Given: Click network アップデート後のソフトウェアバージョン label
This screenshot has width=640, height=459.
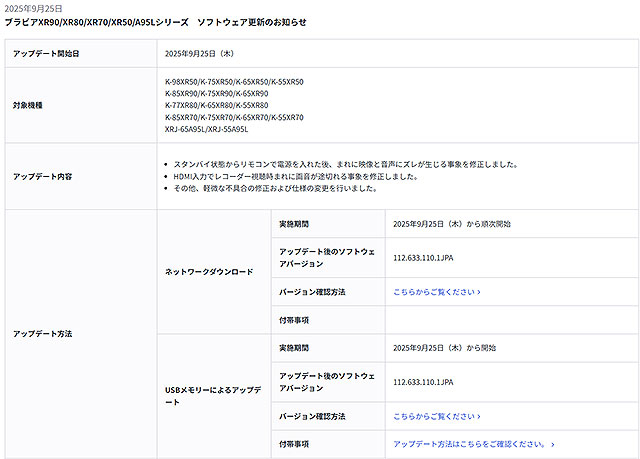Looking at the screenshot, I should [327, 258].
